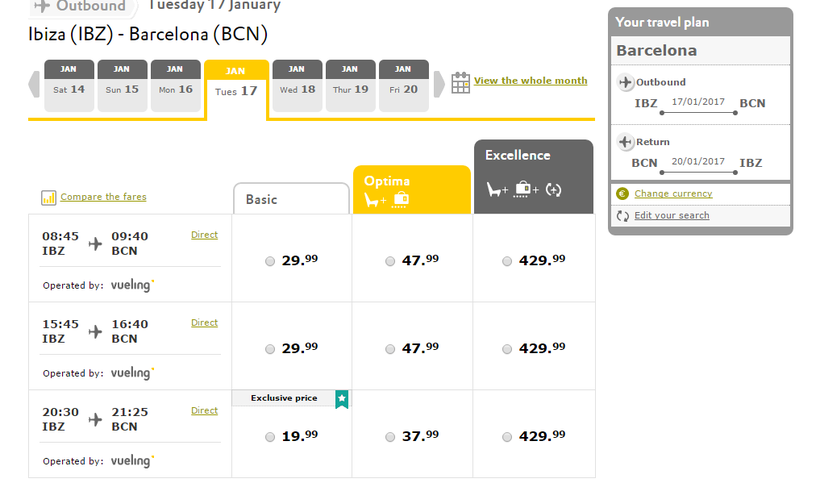
Task: Click the Edit your search refresh icon
Action: (x=622, y=215)
